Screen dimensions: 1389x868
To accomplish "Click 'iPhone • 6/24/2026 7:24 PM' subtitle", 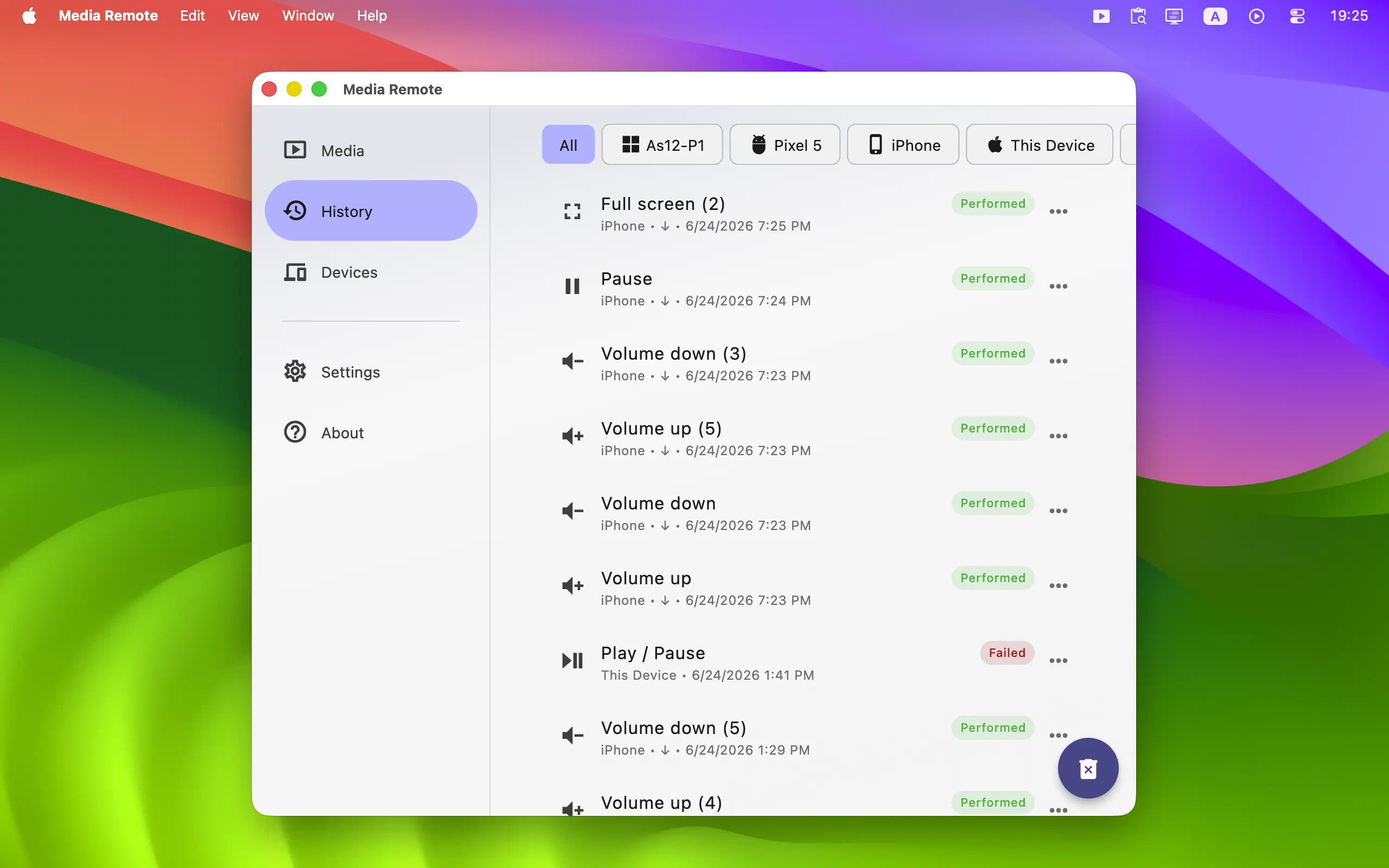I will pos(705,301).
